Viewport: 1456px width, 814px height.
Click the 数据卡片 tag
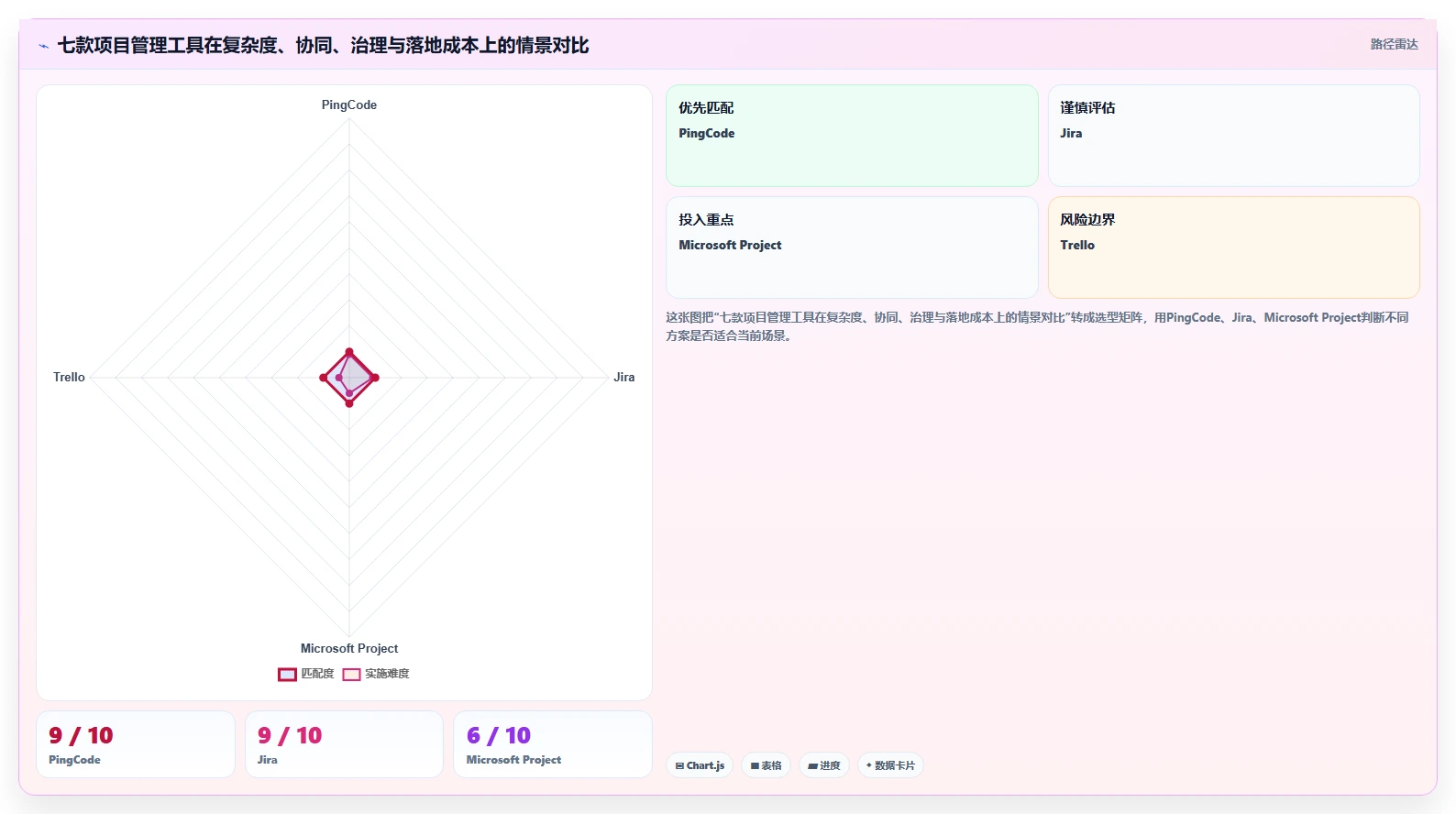pos(890,765)
